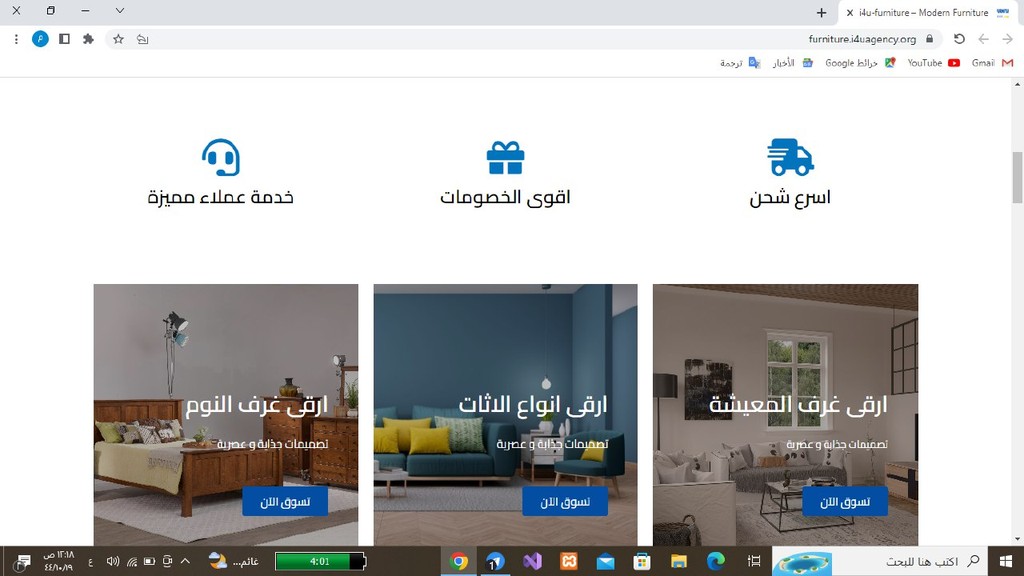Open the Gmail bookmark
Image resolution: width=1024 pixels, height=576 pixels.
coord(992,63)
